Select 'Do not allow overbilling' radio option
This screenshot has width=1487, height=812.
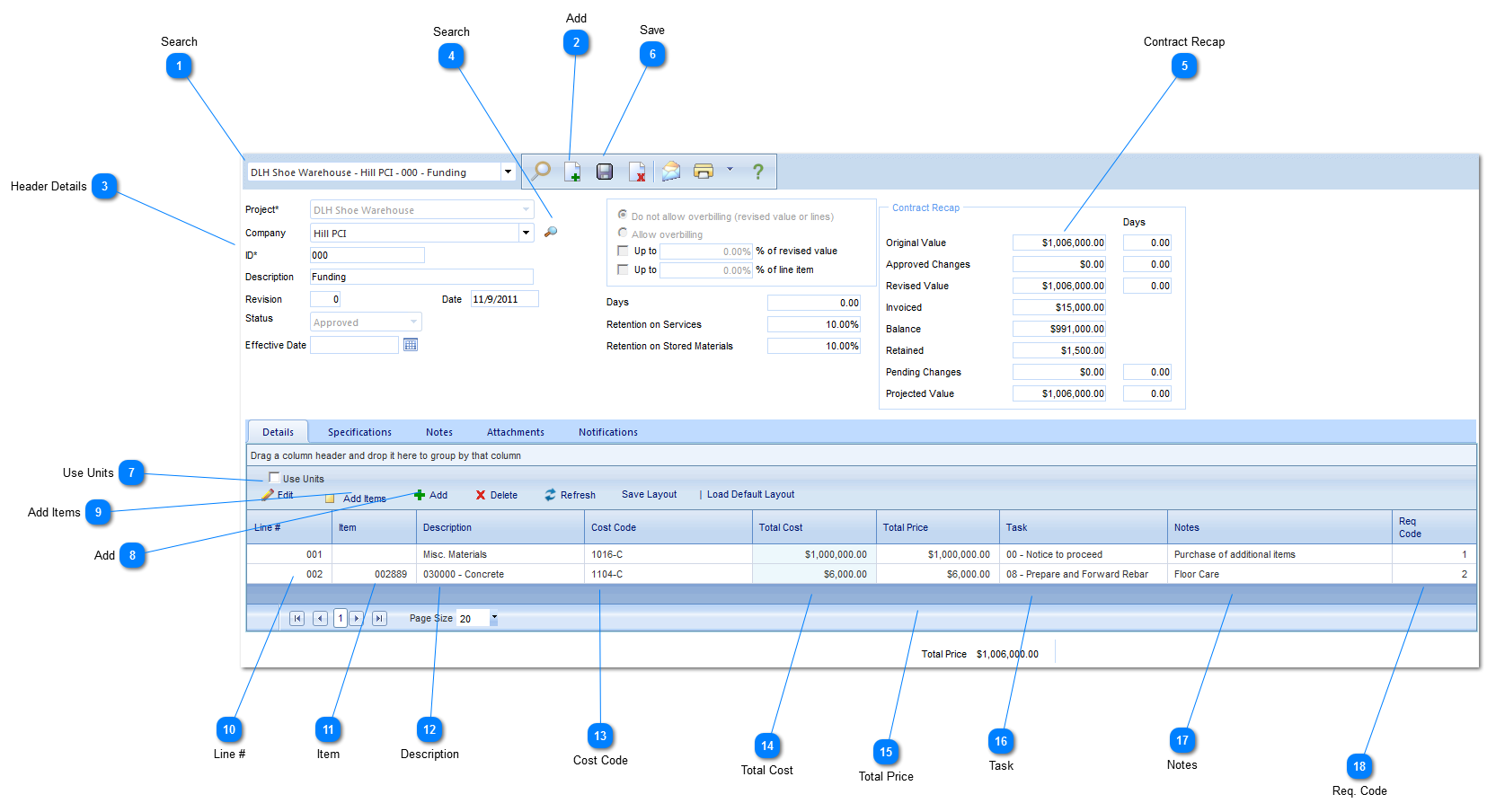[x=623, y=215]
